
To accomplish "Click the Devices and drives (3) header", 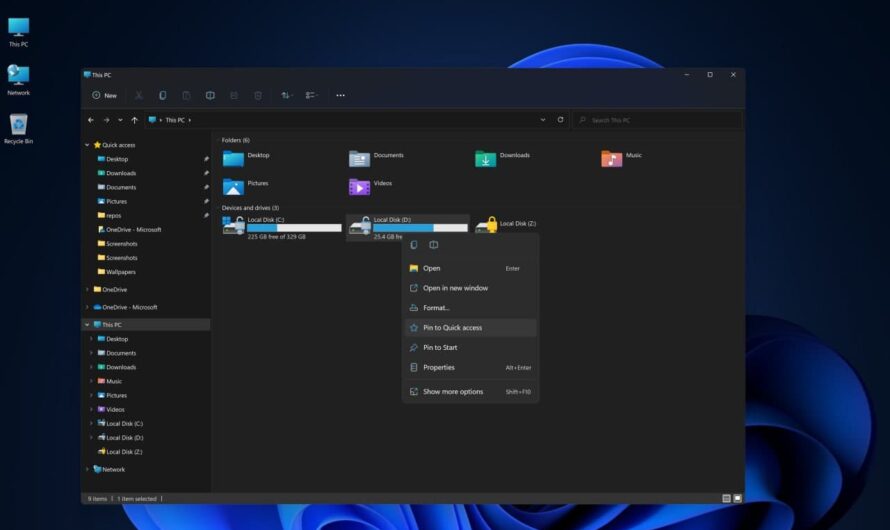I will (x=250, y=208).
